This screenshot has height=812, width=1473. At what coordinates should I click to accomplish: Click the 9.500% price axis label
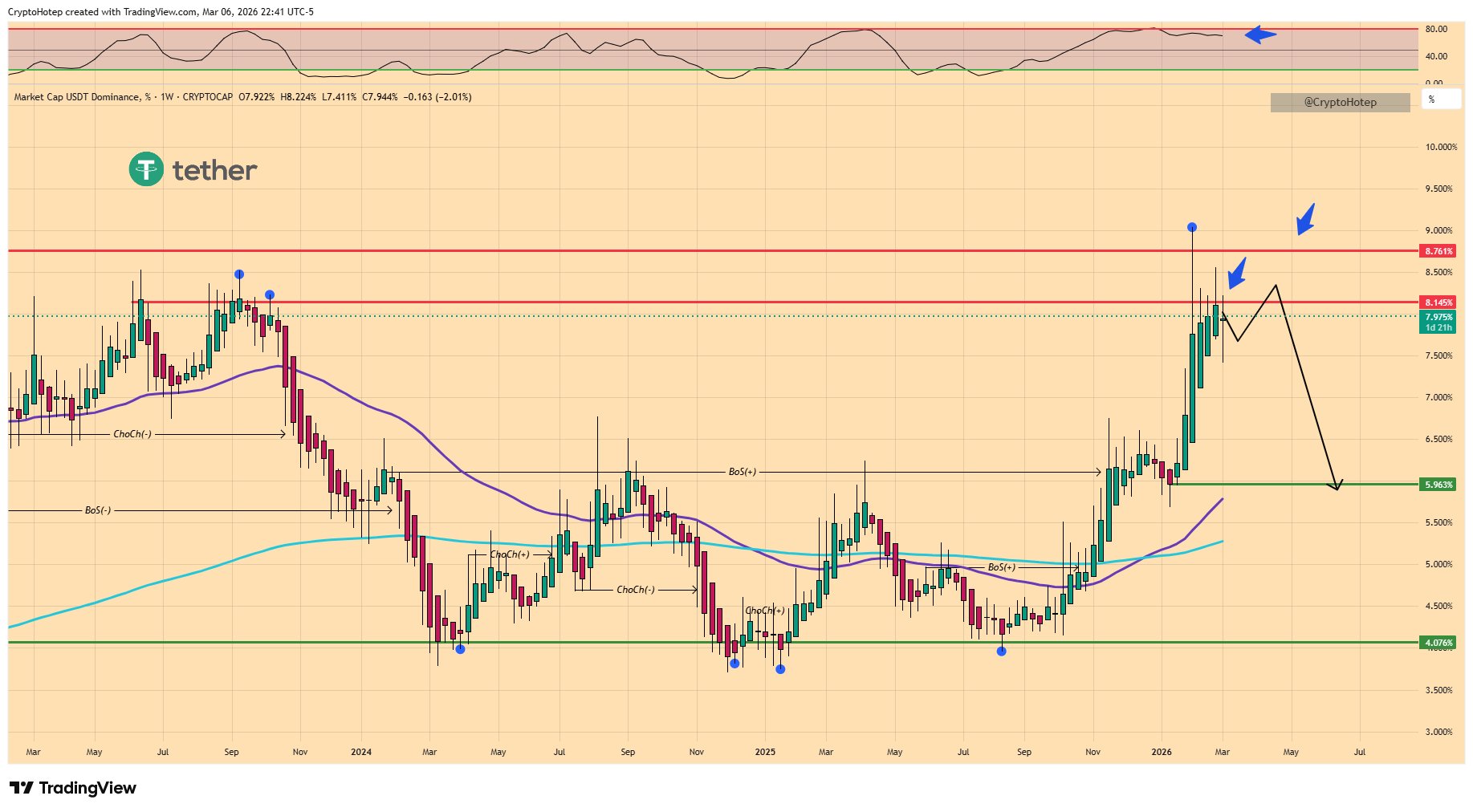tap(1438, 189)
